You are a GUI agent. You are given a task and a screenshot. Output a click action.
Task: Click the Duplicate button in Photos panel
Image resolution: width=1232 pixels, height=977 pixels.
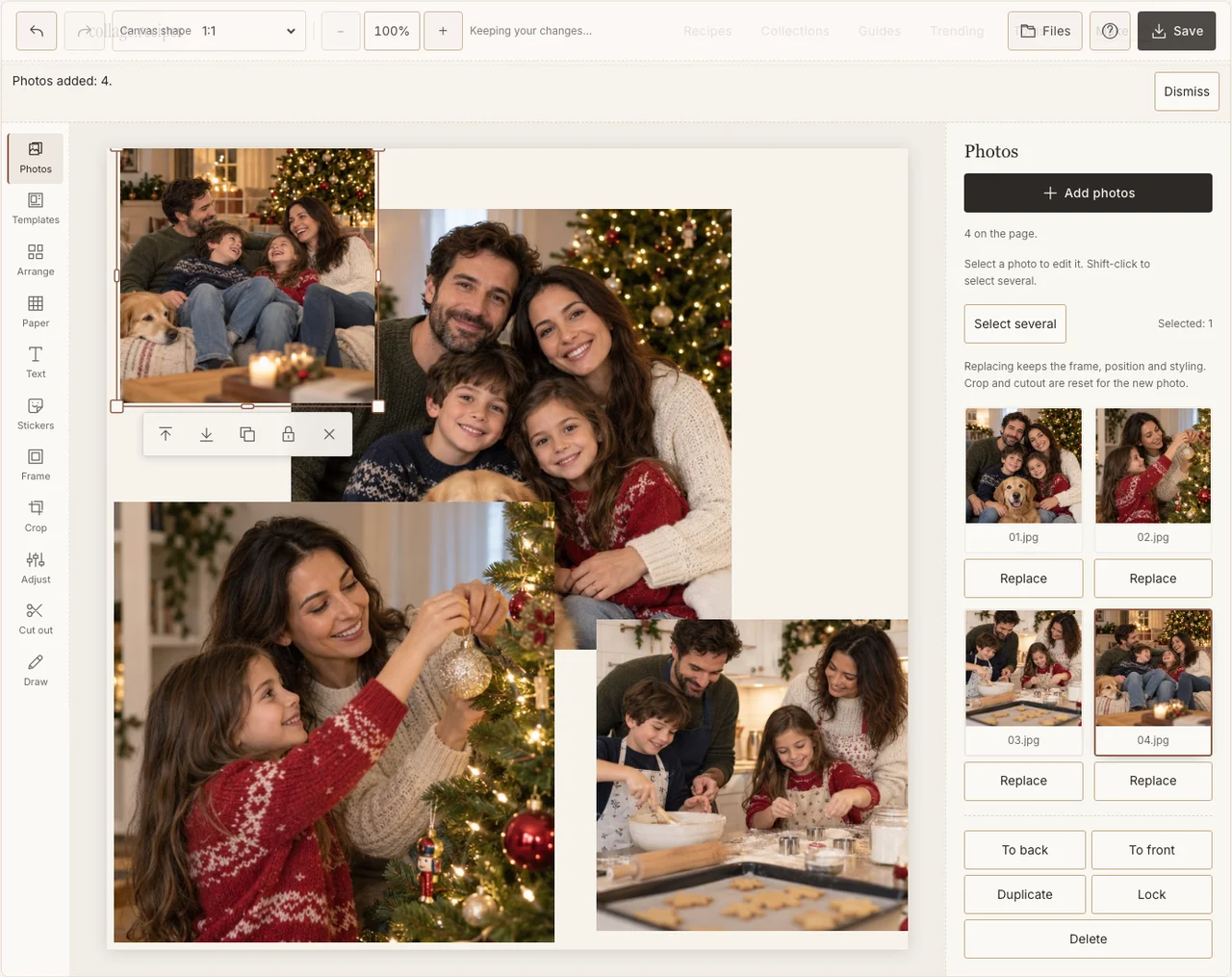click(x=1025, y=894)
